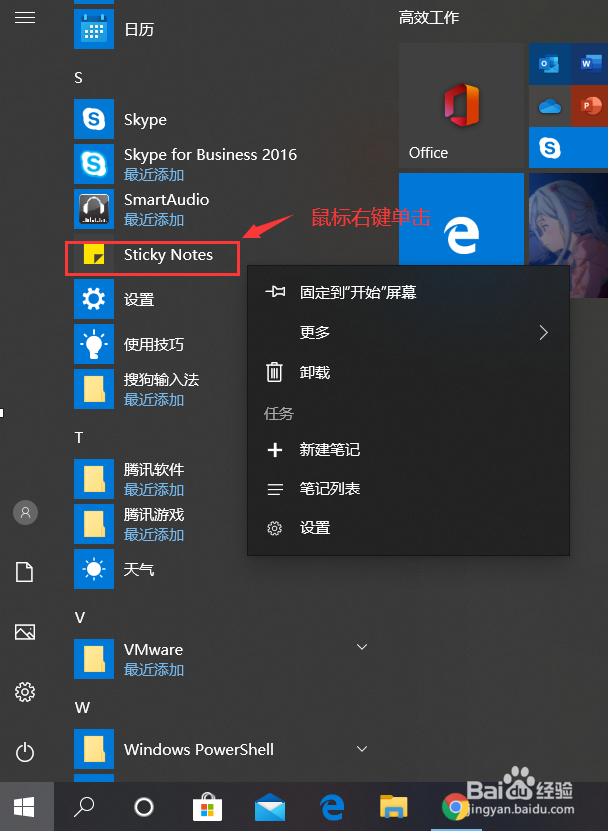Open the OneDrive small tile
Screen dimensions: 608x831
[550, 106]
